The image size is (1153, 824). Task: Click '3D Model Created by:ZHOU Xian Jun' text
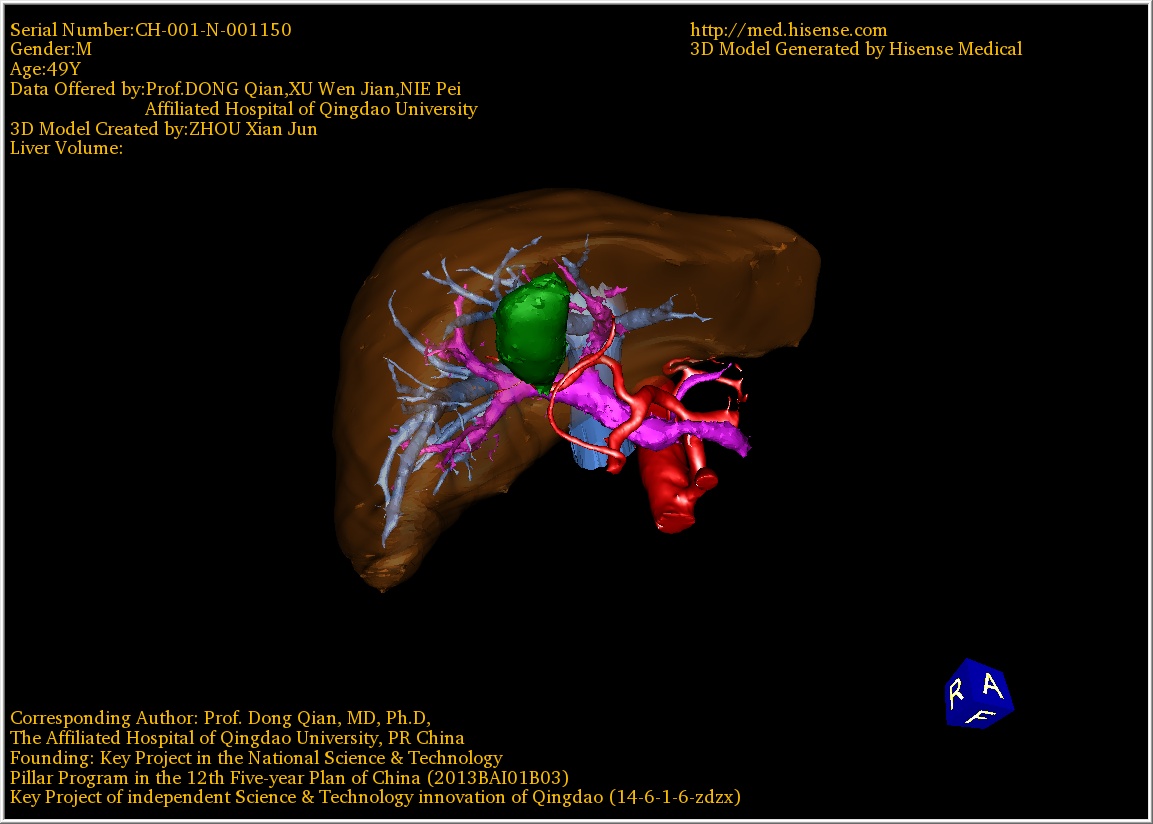click(x=163, y=129)
